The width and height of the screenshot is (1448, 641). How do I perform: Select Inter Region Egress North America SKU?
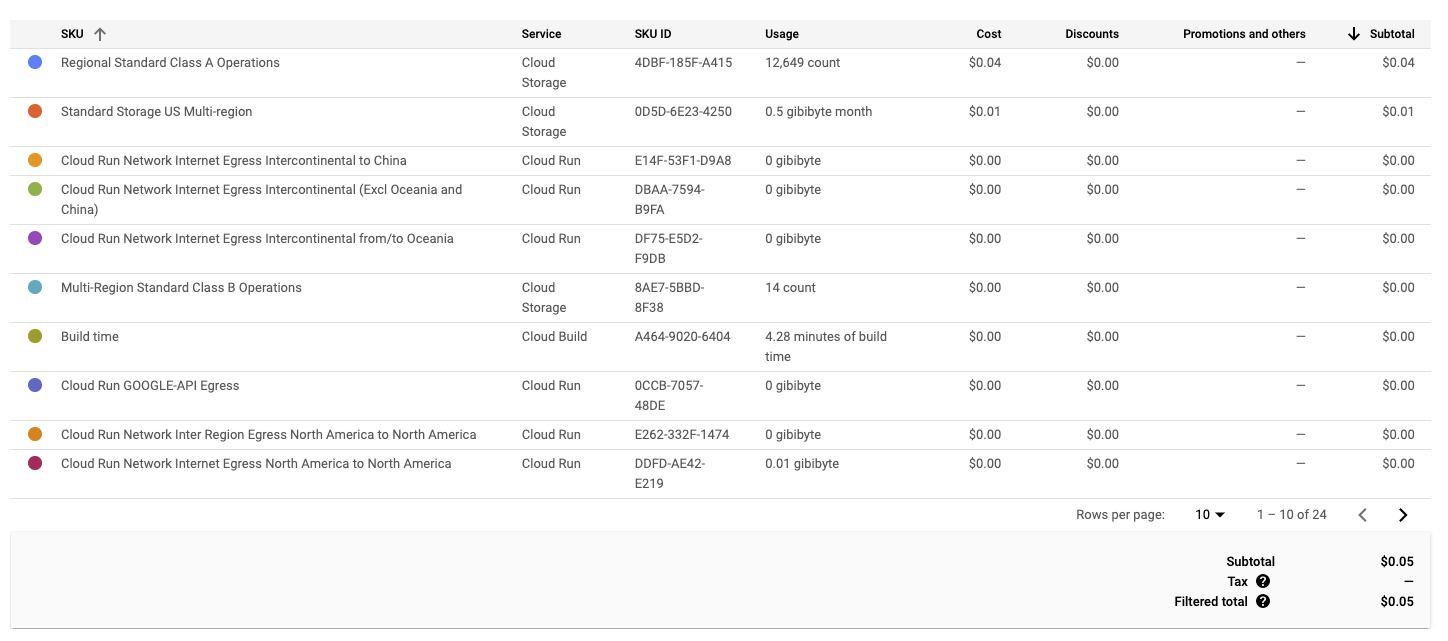(268, 434)
